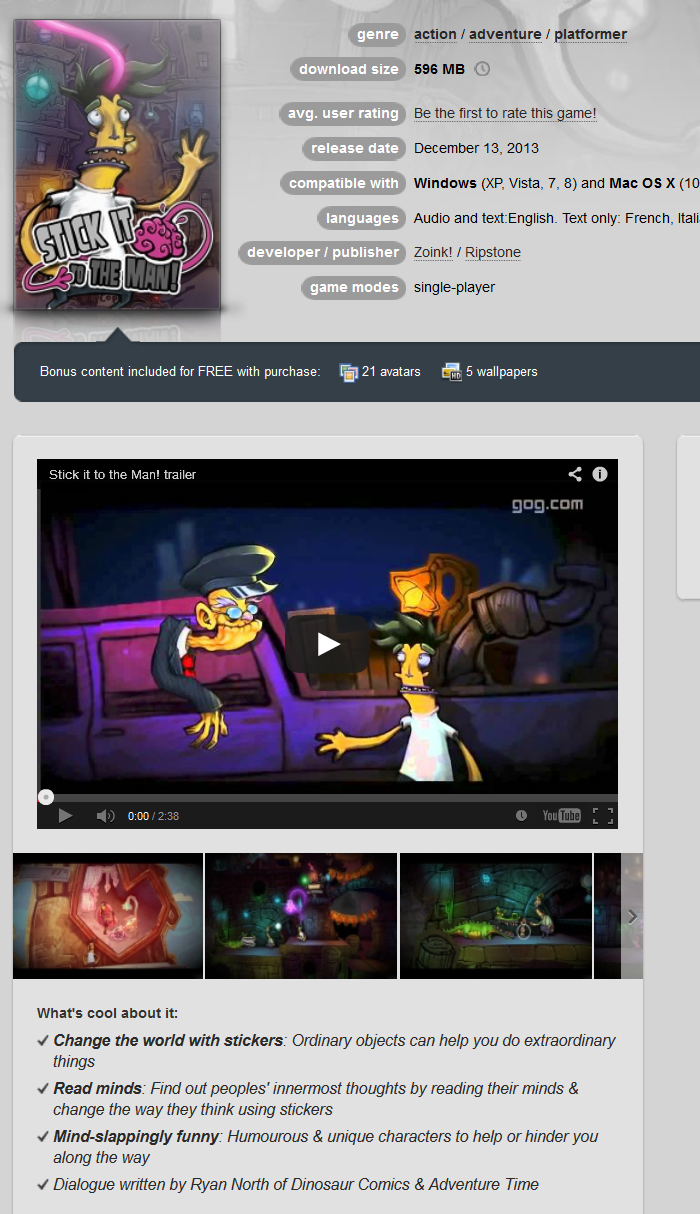The height and width of the screenshot is (1214, 700).
Task: Click the video share icon
Action: click(575, 474)
